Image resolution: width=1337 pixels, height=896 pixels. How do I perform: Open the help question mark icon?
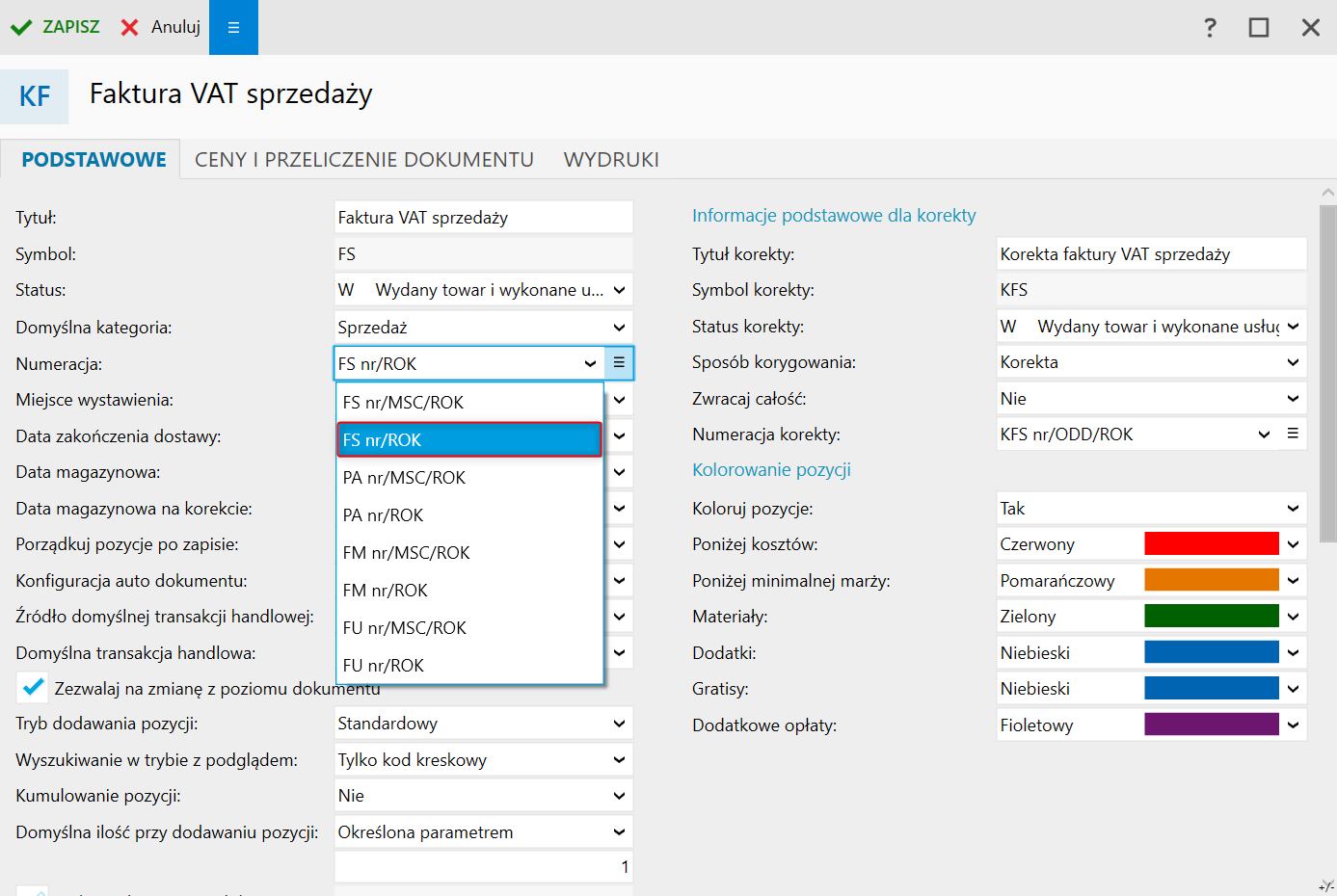click(x=1210, y=27)
